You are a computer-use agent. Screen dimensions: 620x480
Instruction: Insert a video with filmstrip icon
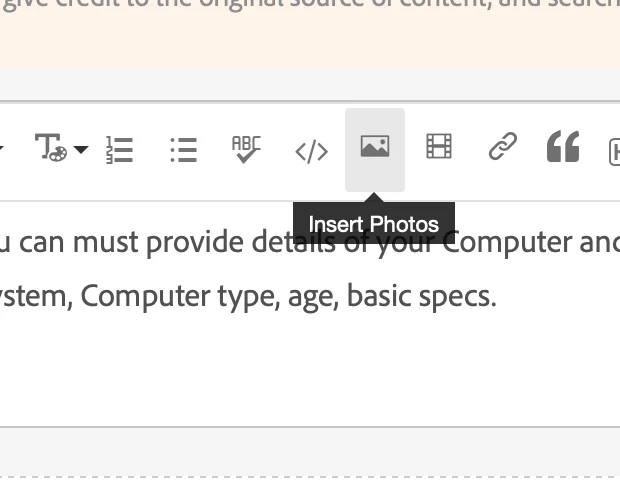click(439, 146)
